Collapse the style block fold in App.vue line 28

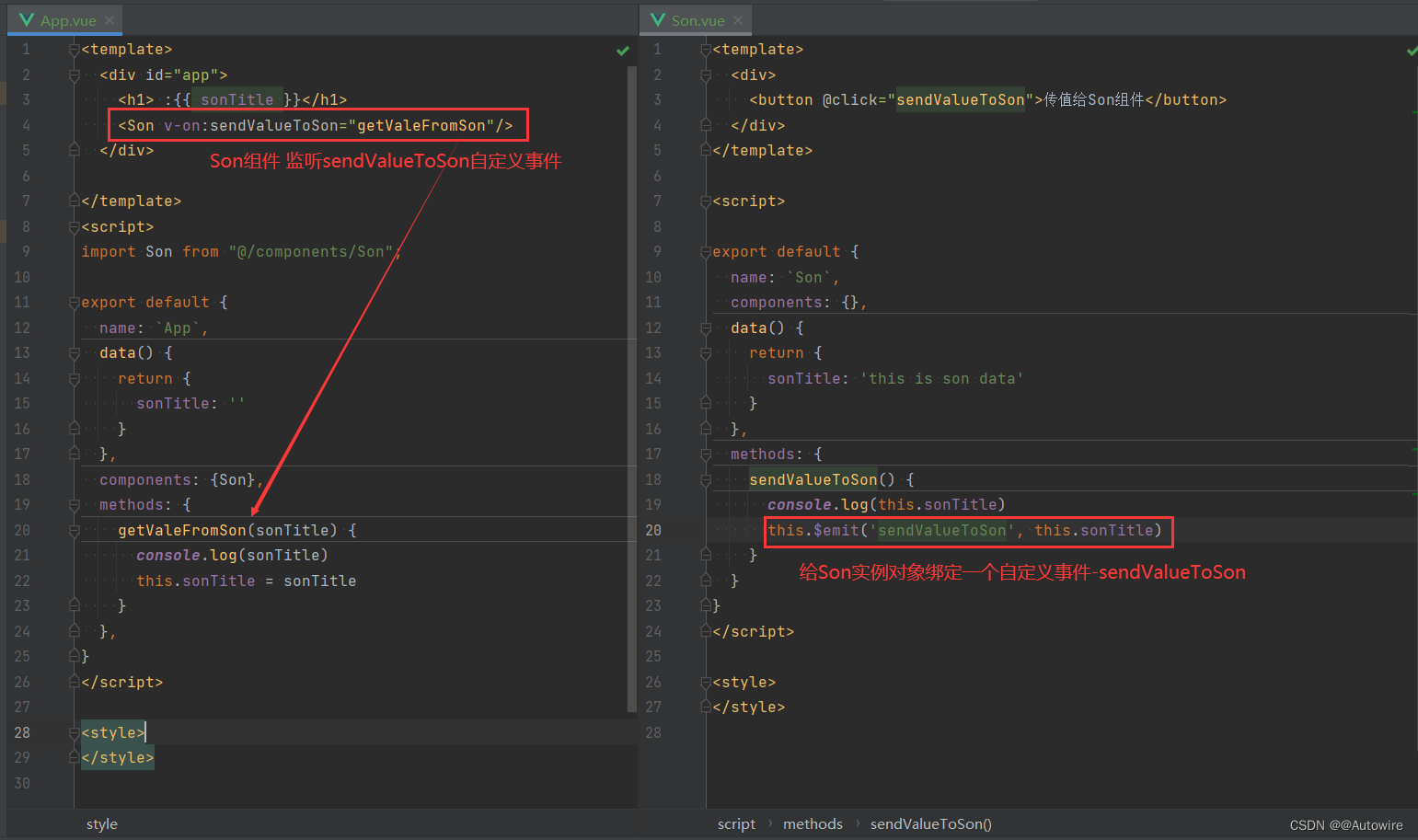click(75, 733)
